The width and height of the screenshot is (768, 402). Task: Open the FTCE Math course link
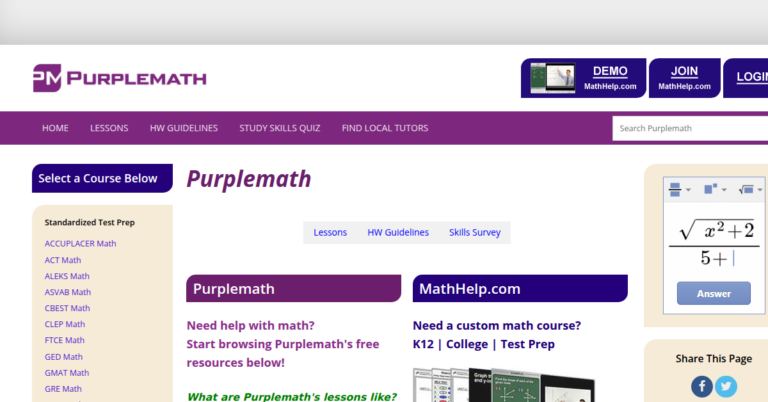tap(64, 340)
